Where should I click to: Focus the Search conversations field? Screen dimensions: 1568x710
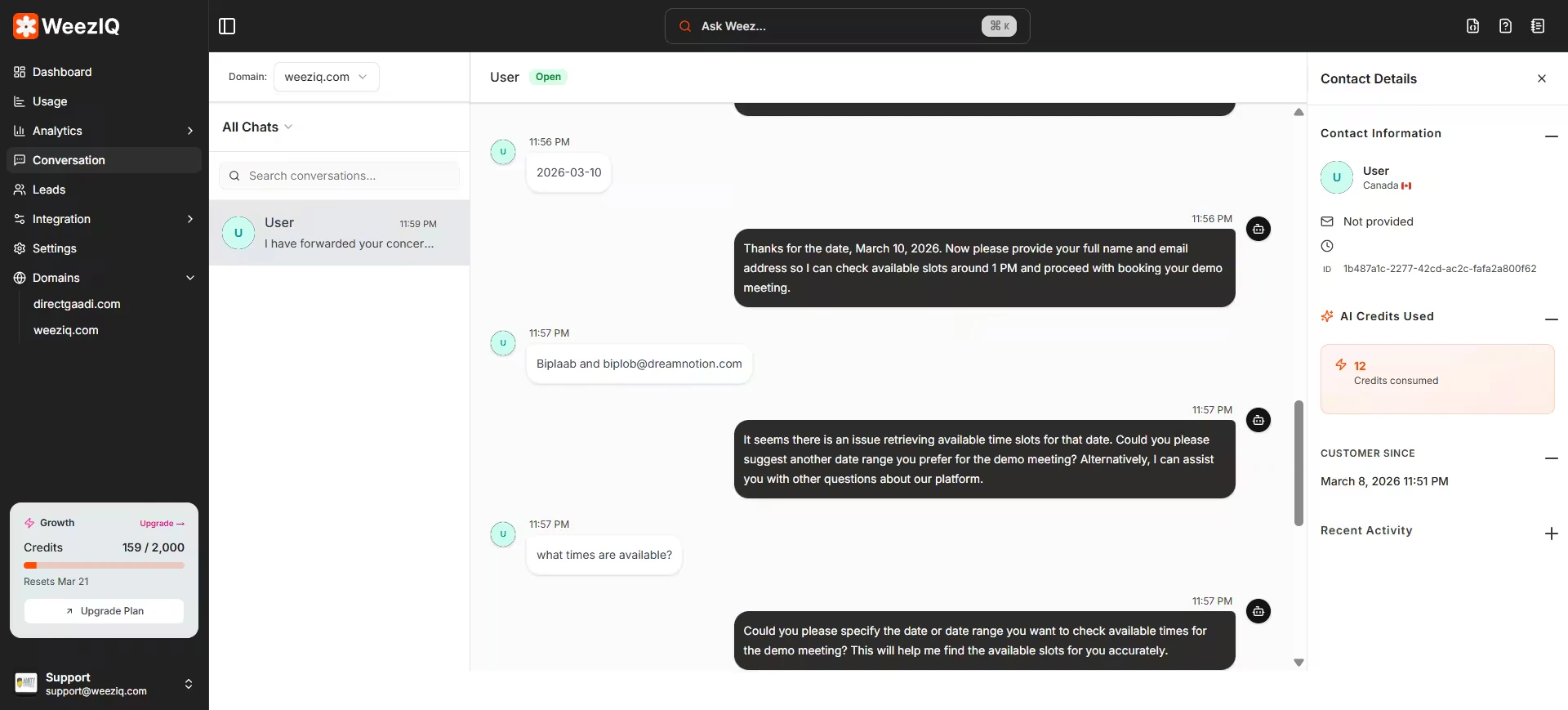tap(339, 176)
